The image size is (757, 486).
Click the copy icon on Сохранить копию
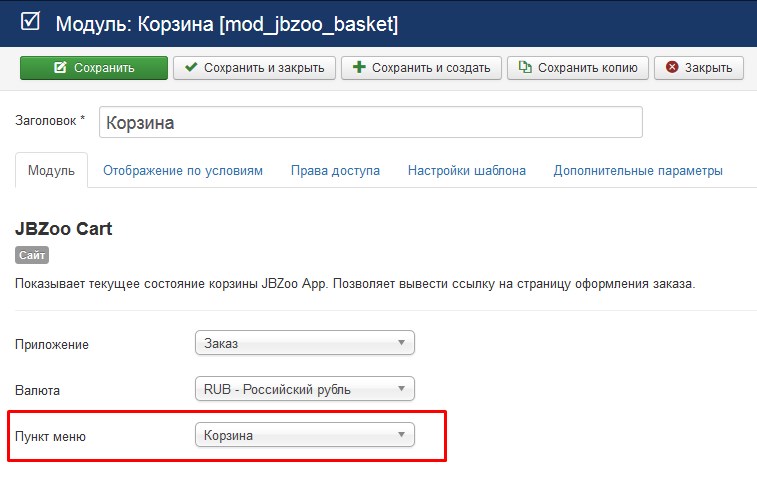525,68
